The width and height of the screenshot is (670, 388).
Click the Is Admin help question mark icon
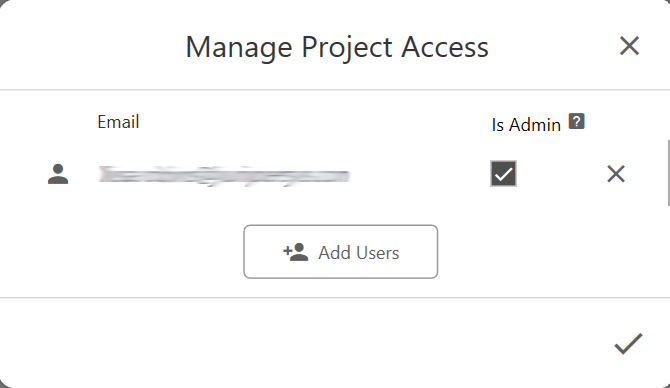pyautogui.click(x=576, y=121)
